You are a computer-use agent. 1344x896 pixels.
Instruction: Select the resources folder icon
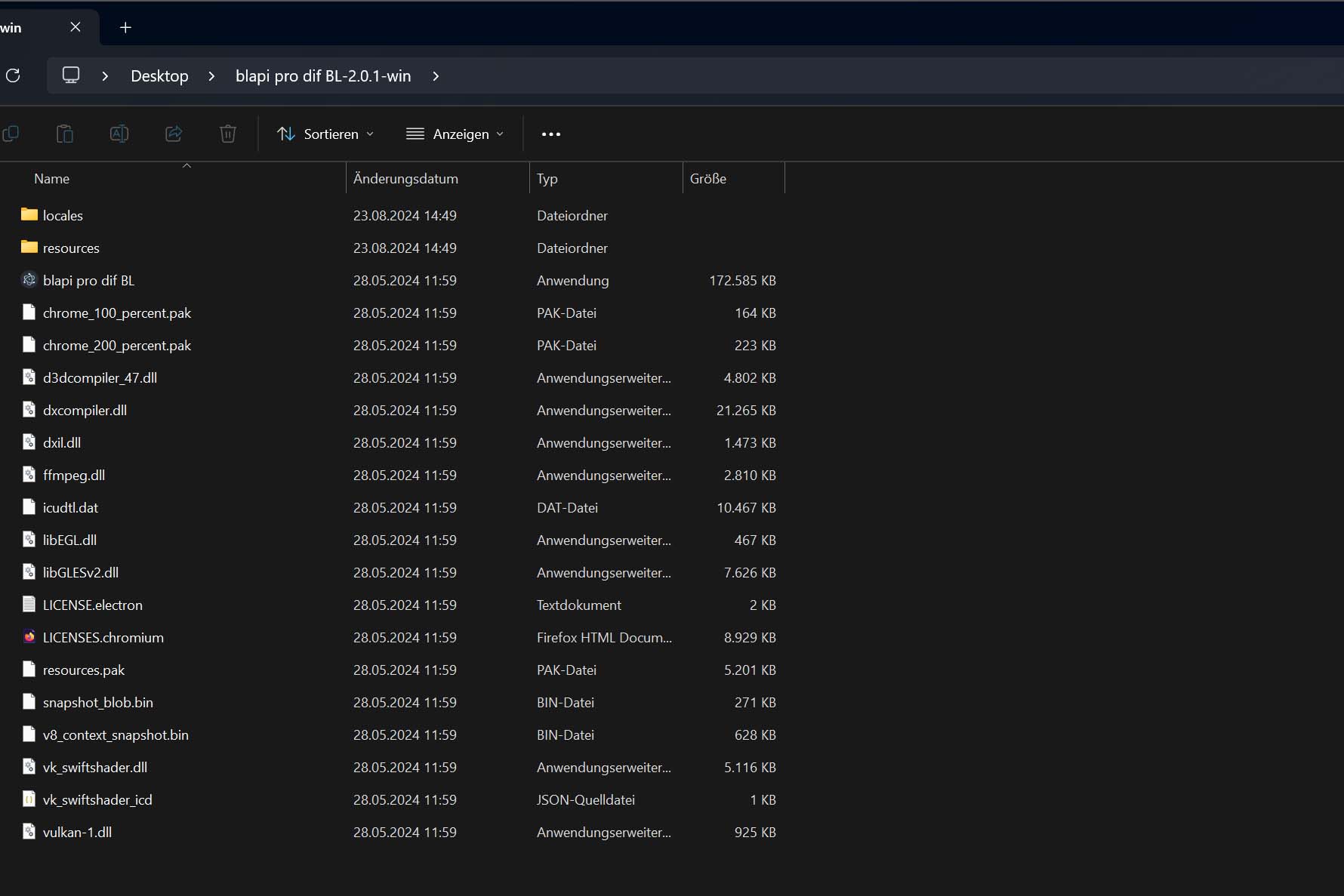(29, 247)
